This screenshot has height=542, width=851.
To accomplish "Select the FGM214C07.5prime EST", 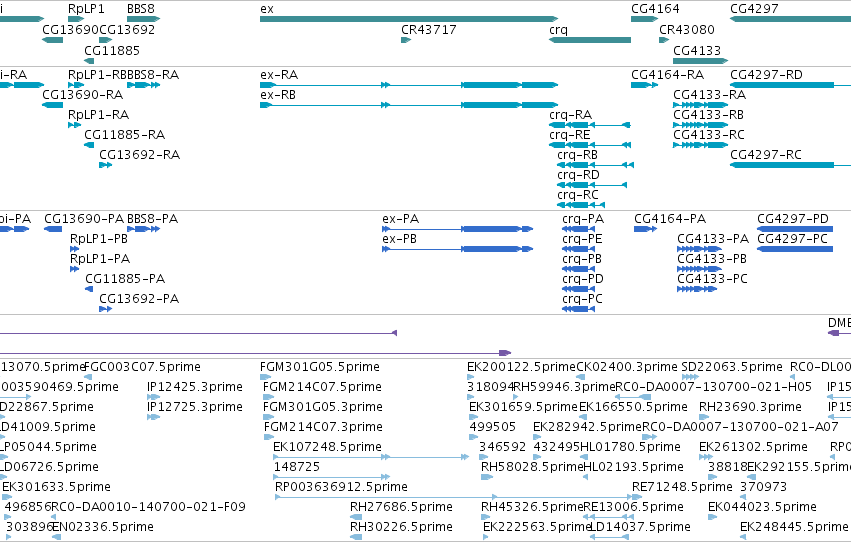I will tap(268, 398).
